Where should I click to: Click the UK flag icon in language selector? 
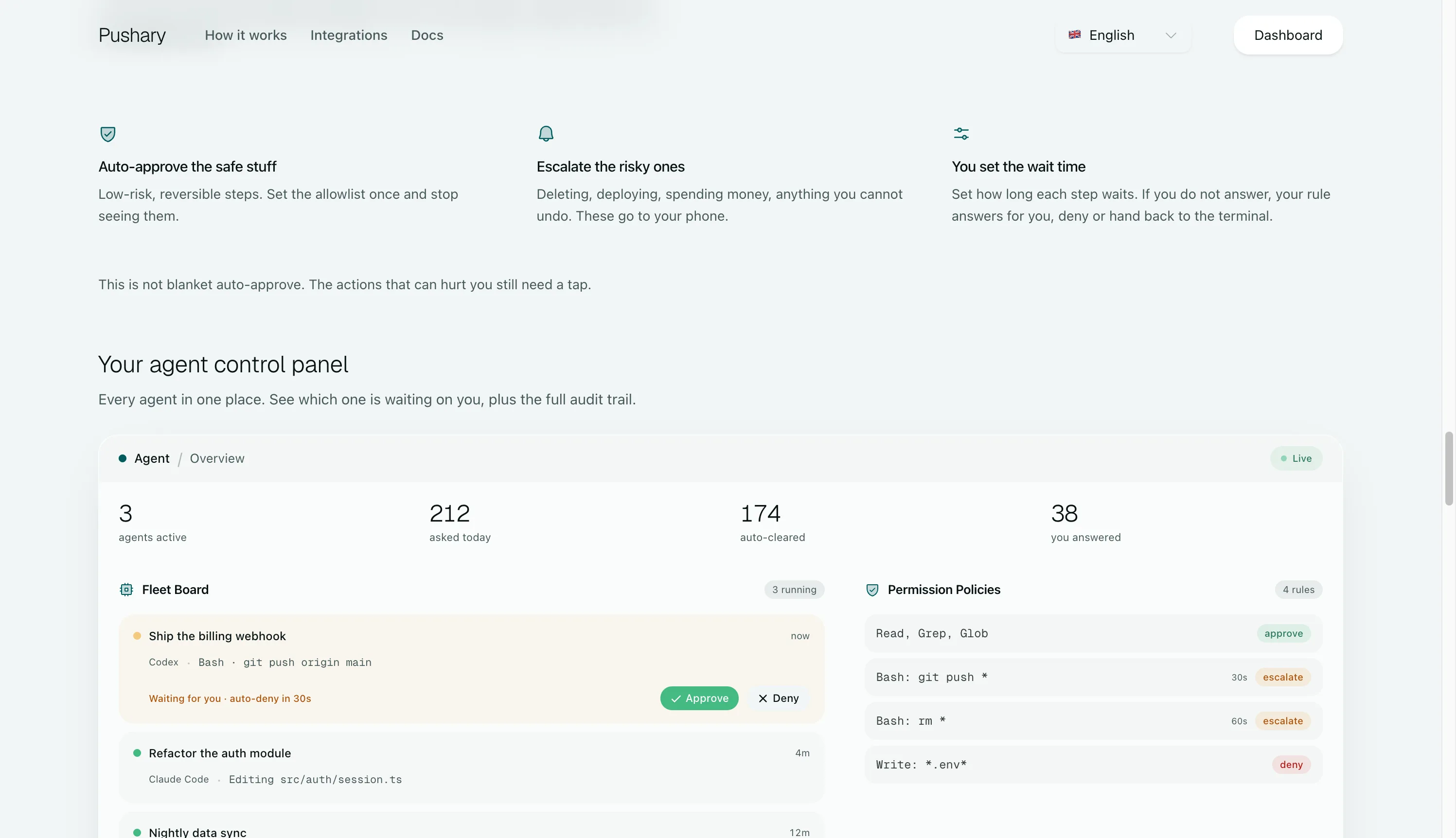tap(1074, 35)
